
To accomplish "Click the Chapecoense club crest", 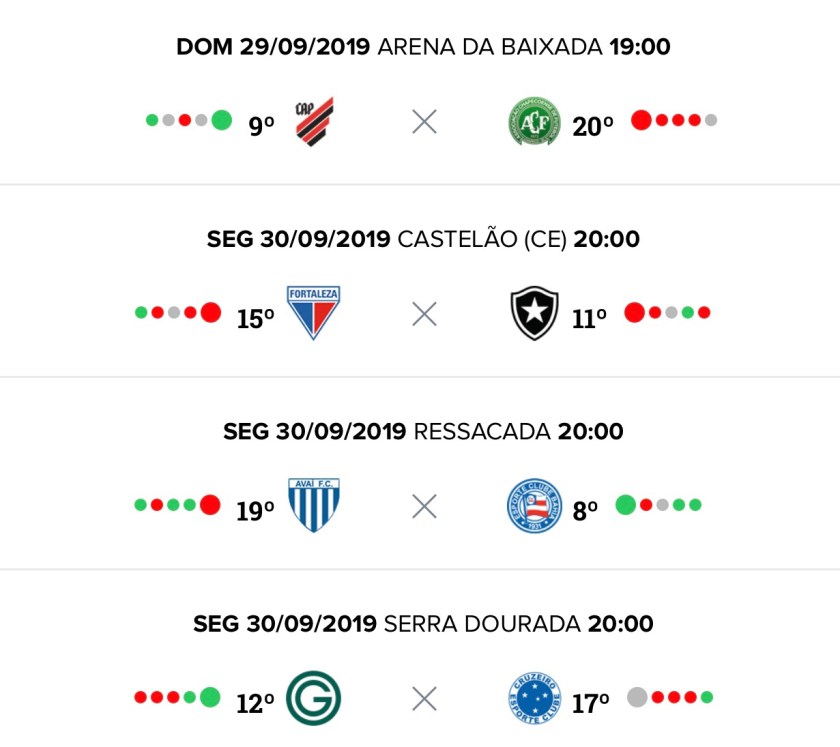I will coord(533,122).
